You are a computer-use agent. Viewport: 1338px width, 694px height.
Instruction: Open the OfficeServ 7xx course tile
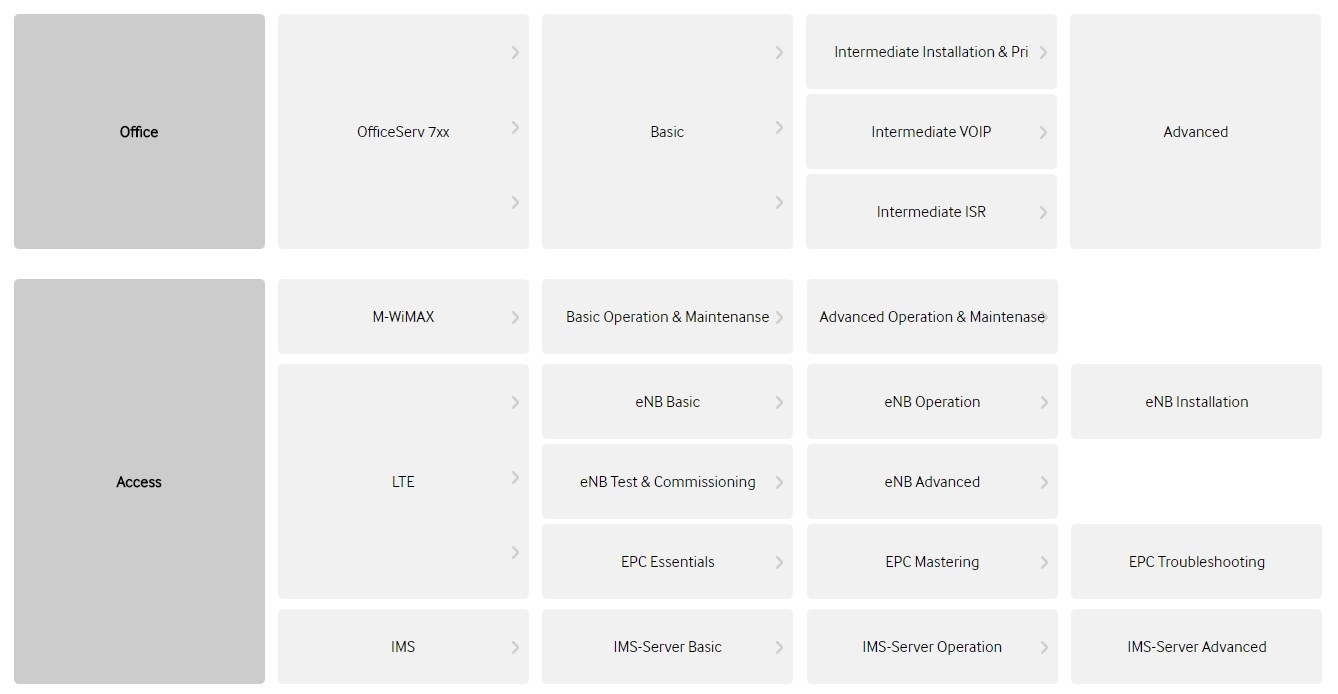403,131
